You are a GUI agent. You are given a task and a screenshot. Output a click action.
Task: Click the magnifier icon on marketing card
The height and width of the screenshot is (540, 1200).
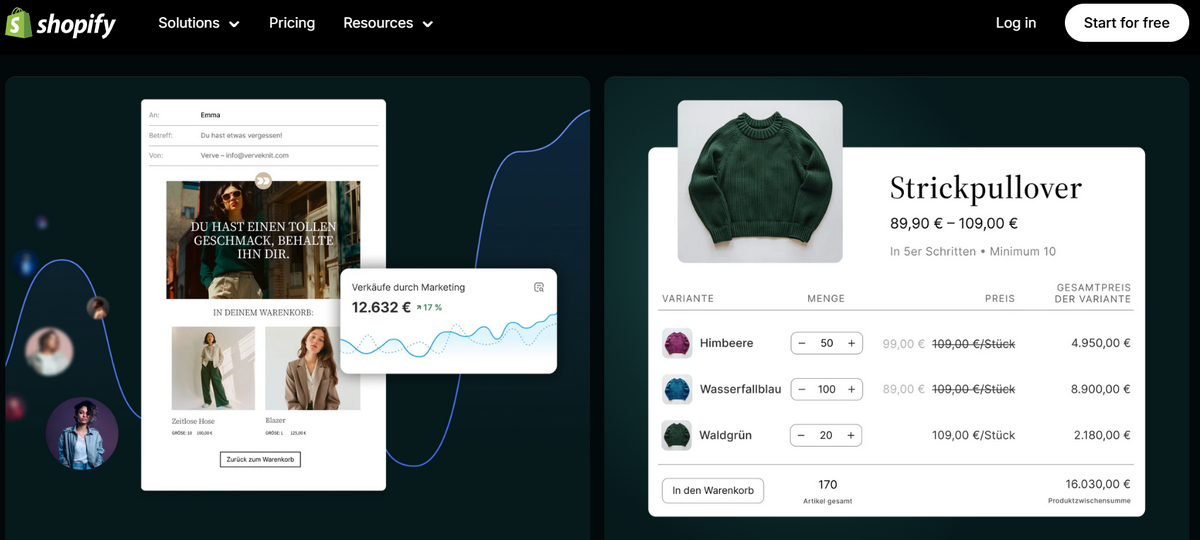[x=539, y=287]
